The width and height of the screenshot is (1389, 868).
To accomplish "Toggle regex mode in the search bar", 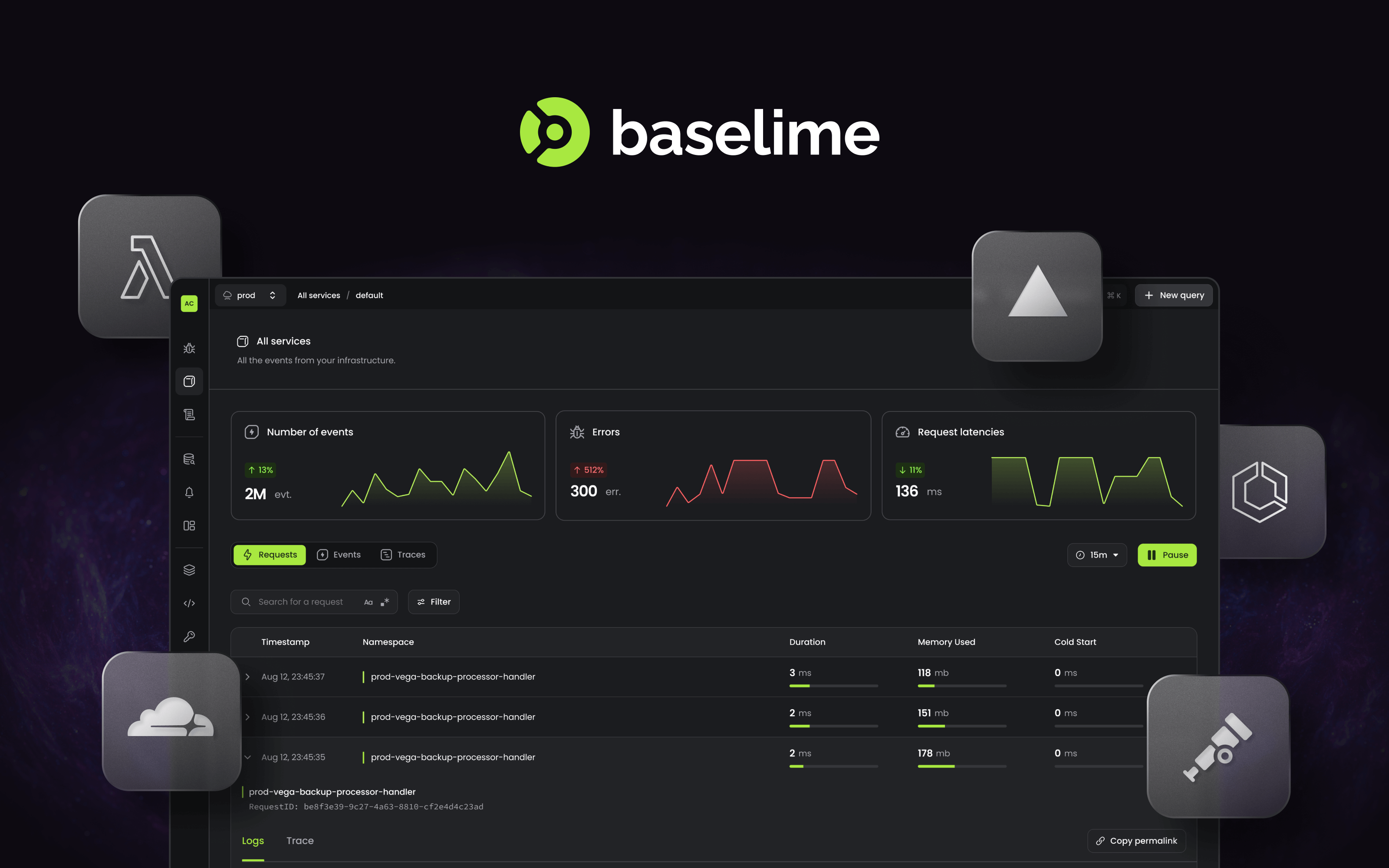I will click(385, 602).
